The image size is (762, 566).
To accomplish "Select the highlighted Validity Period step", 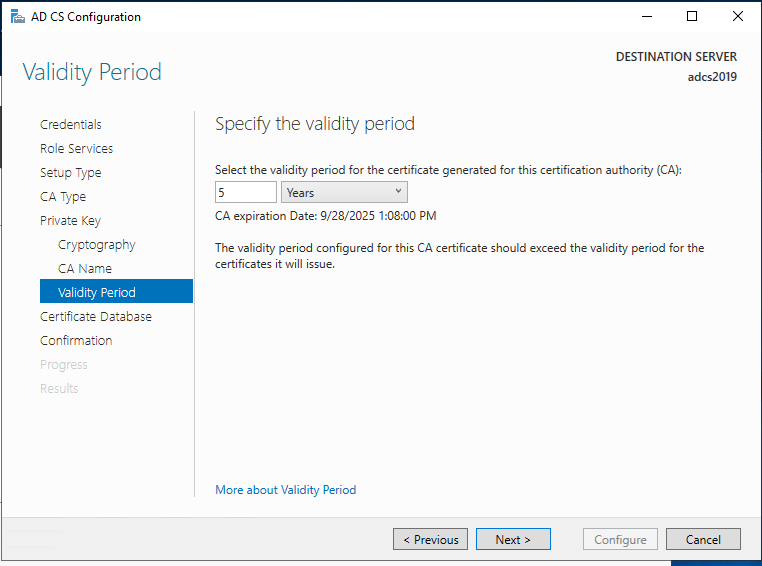I will 96,293.
